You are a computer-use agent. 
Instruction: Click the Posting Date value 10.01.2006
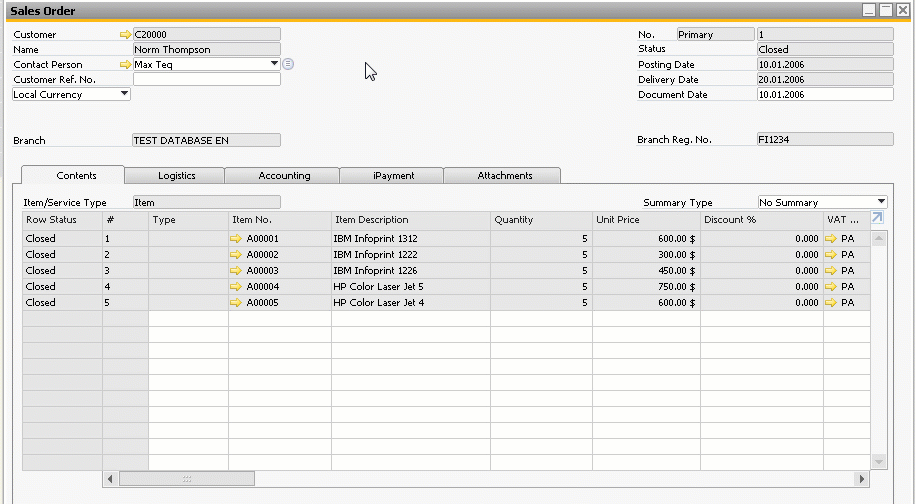pos(825,64)
